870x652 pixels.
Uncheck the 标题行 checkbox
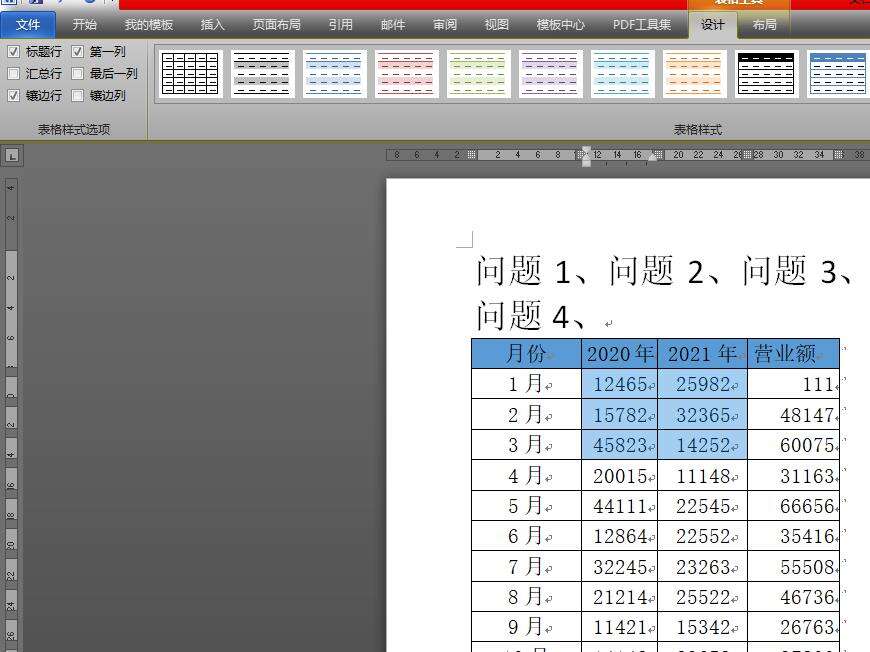click(x=13, y=52)
